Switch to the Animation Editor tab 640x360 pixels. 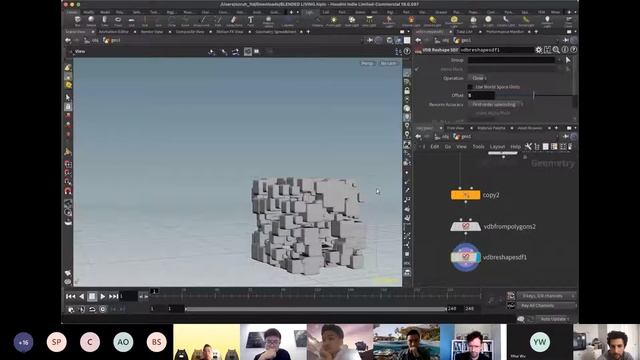point(113,31)
